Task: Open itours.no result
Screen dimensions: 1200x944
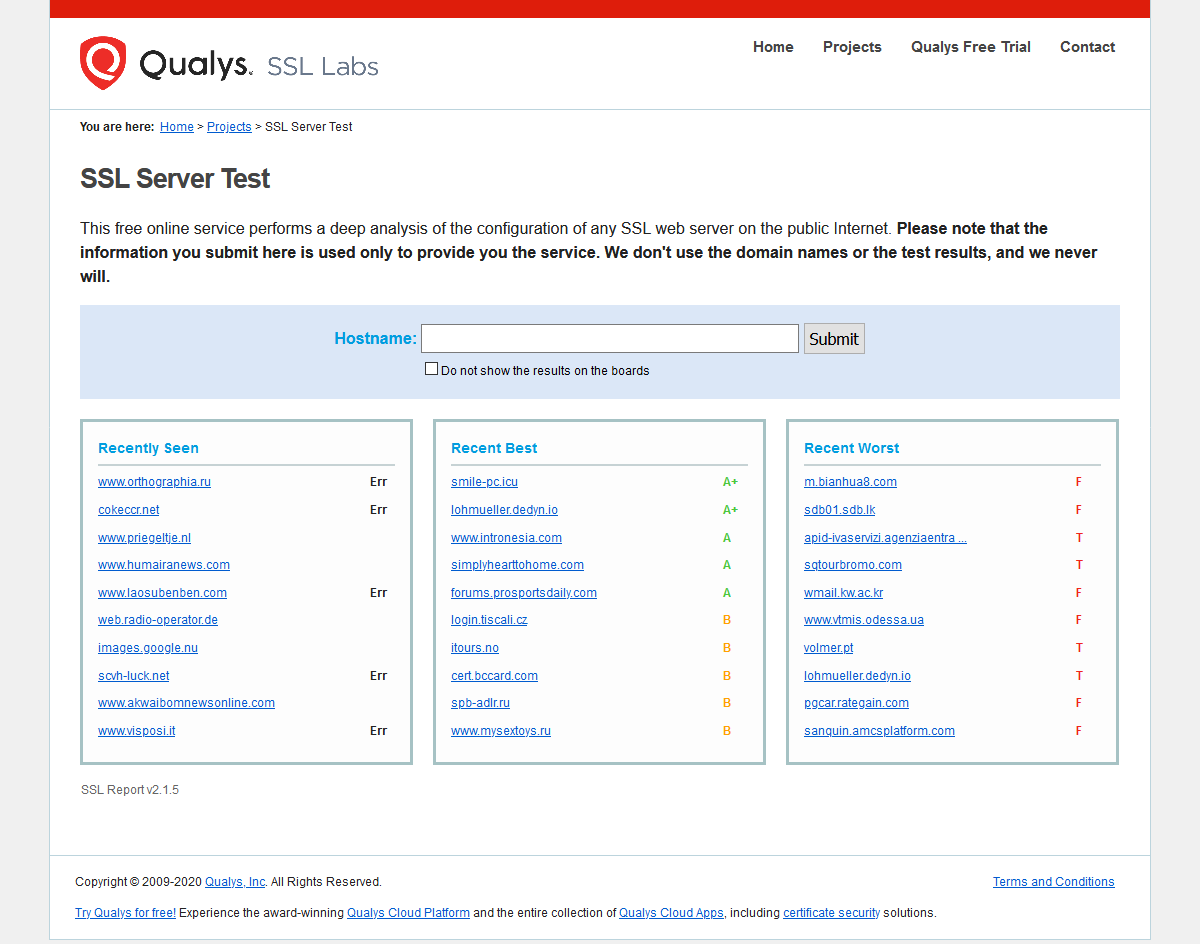Action: tap(475, 648)
